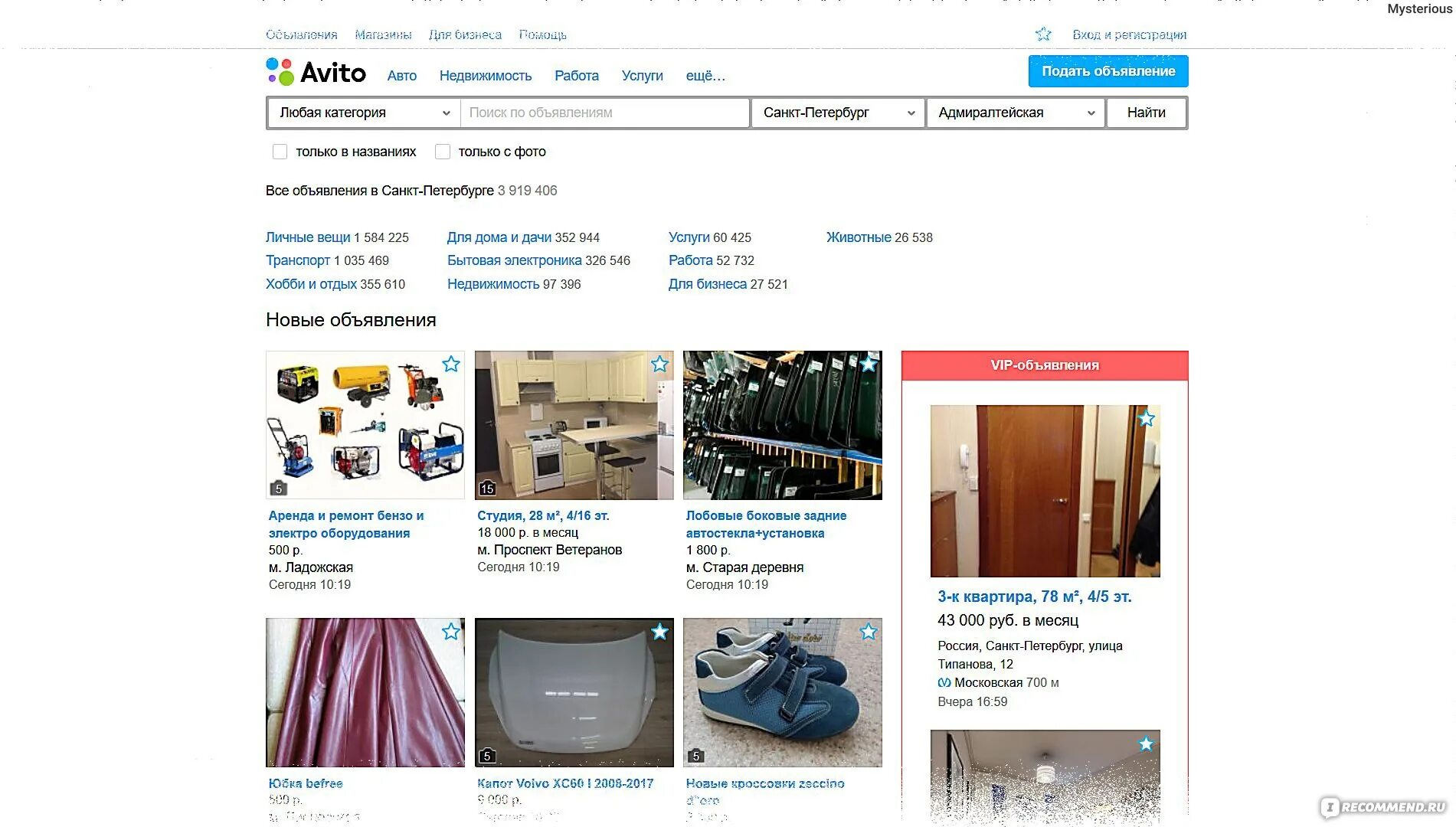Star the VIP 3-к квартира listing
This screenshot has height=827, width=1456.
point(1146,419)
